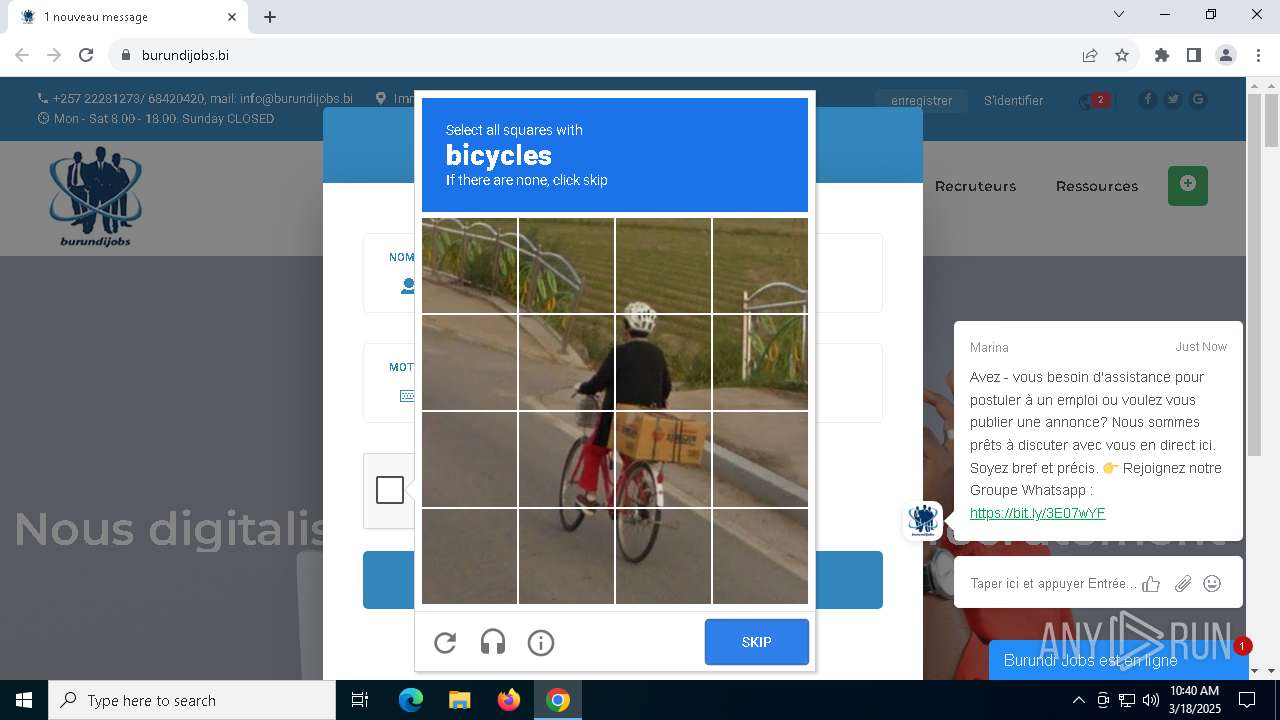Image resolution: width=1280 pixels, height=720 pixels.
Task: Select the '1 nouveau message' tab
Action: click(127, 17)
